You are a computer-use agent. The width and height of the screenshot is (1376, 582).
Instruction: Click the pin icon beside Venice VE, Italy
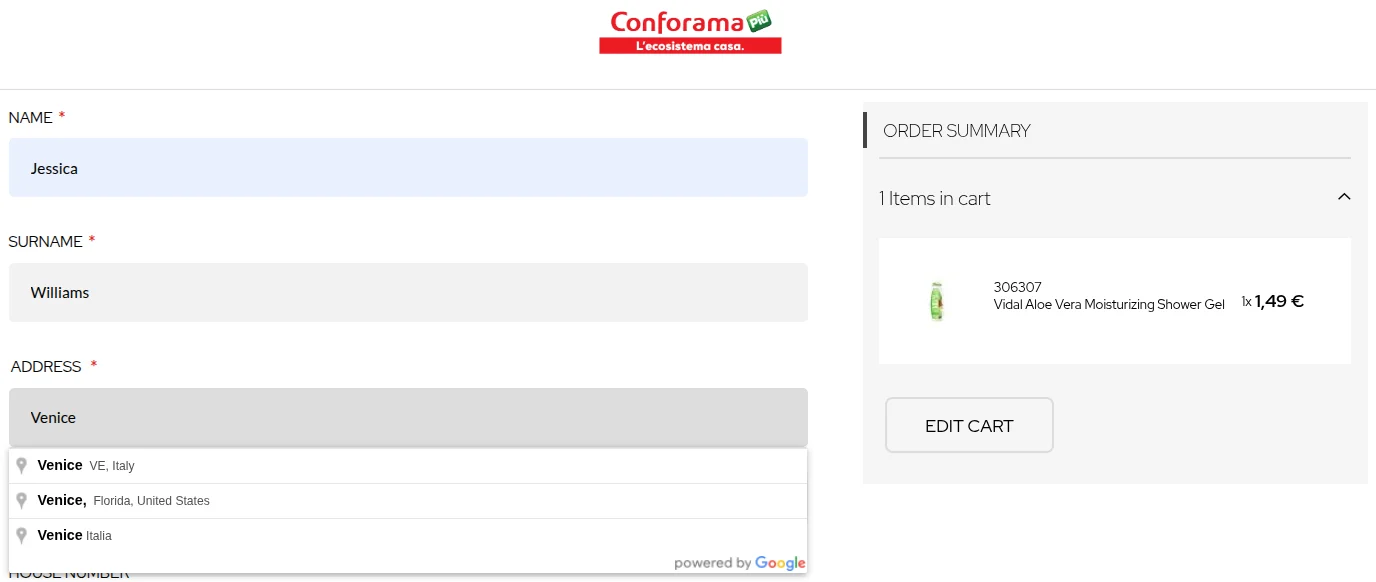pos(22,465)
